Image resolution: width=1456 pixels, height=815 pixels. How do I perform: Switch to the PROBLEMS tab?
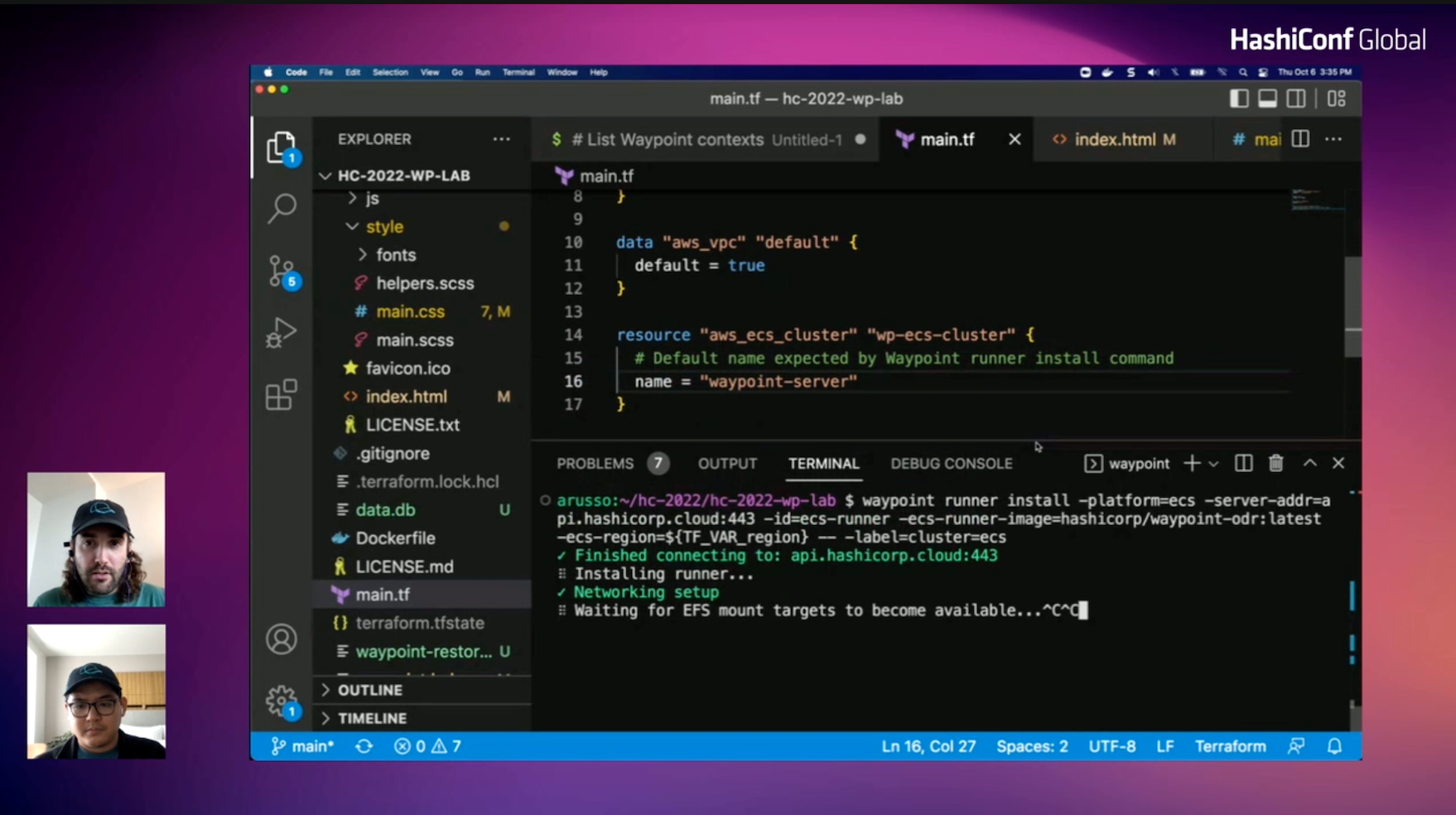pyautogui.click(x=595, y=464)
